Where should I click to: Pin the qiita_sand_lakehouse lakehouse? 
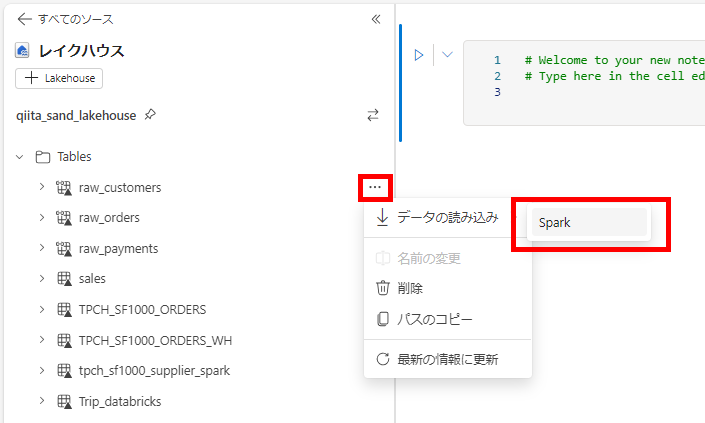click(150, 115)
